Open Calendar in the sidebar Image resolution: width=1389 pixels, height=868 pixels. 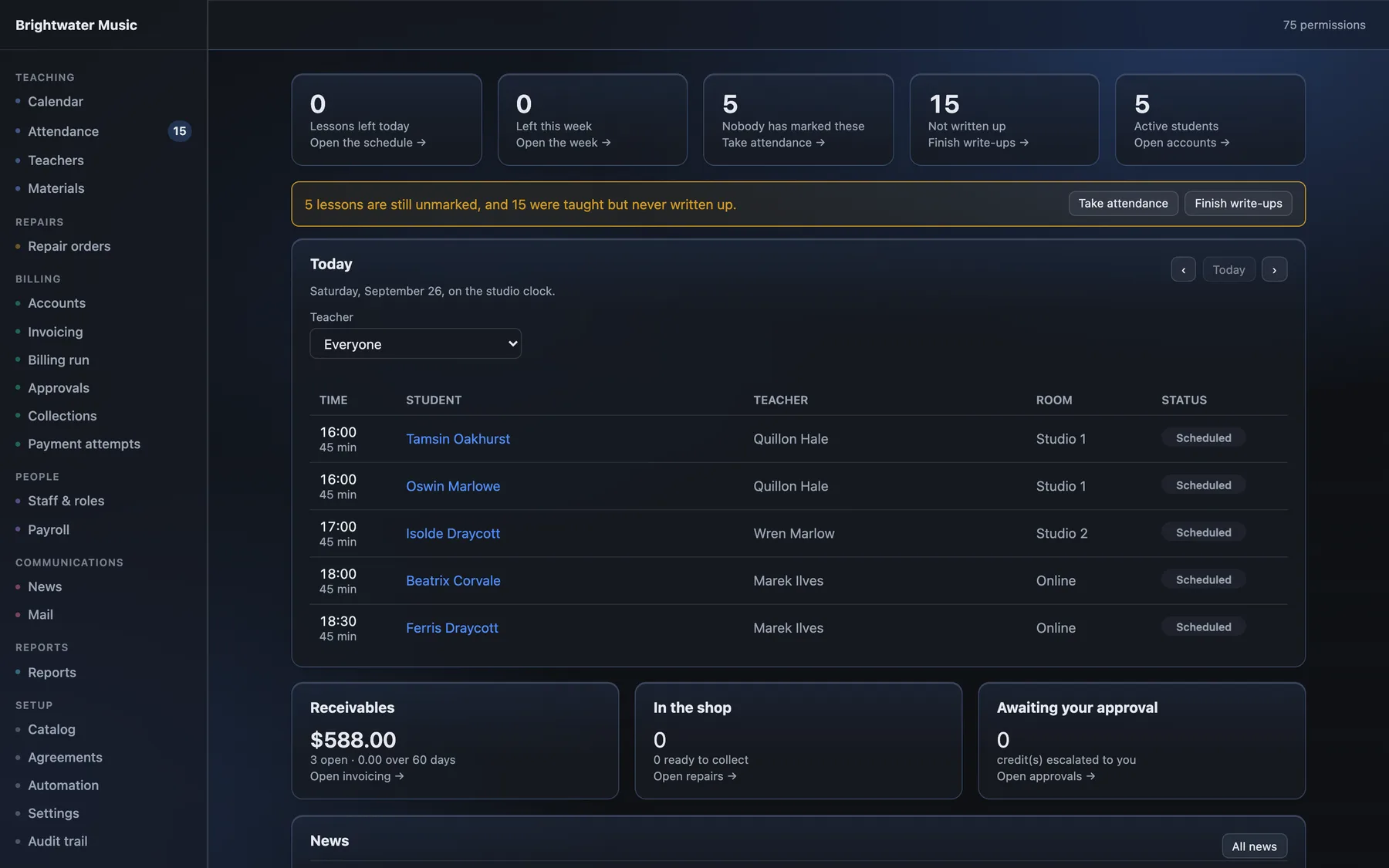click(x=56, y=101)
